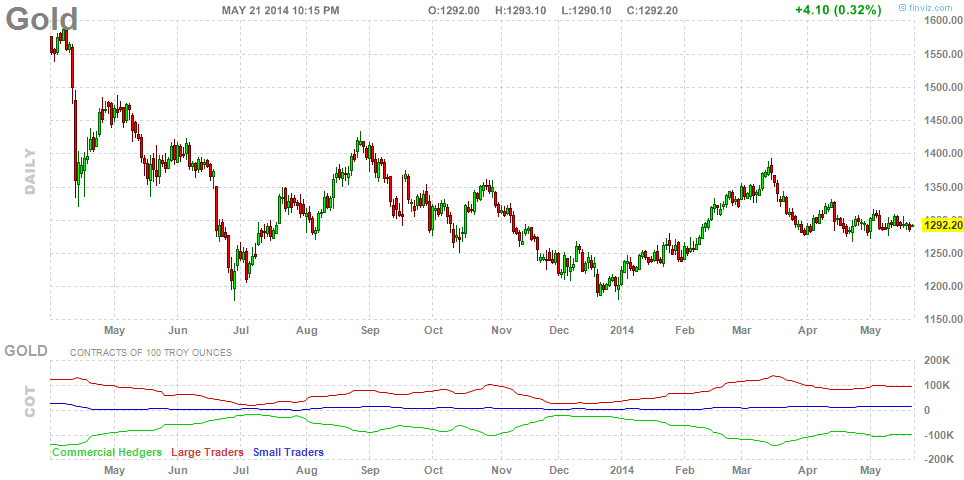Click Jul under the price chart
This screenshot has height=480, width=964.
241,331
